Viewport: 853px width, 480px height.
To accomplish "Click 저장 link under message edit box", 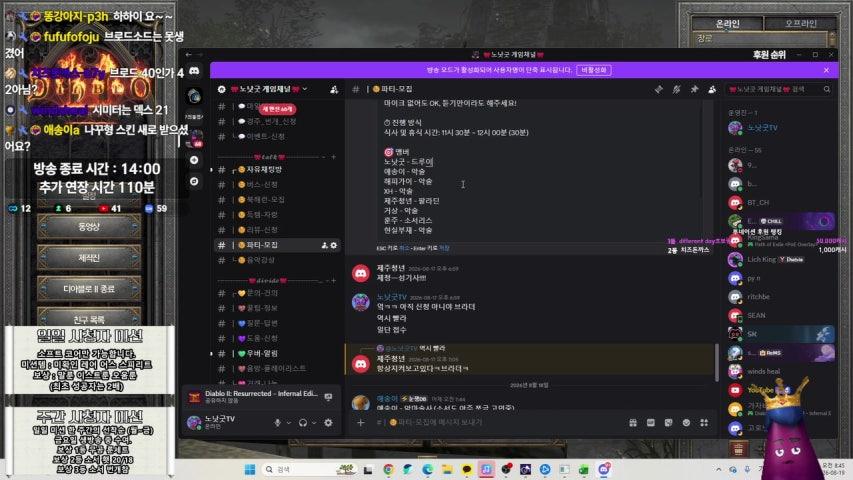I will (444, 248).
